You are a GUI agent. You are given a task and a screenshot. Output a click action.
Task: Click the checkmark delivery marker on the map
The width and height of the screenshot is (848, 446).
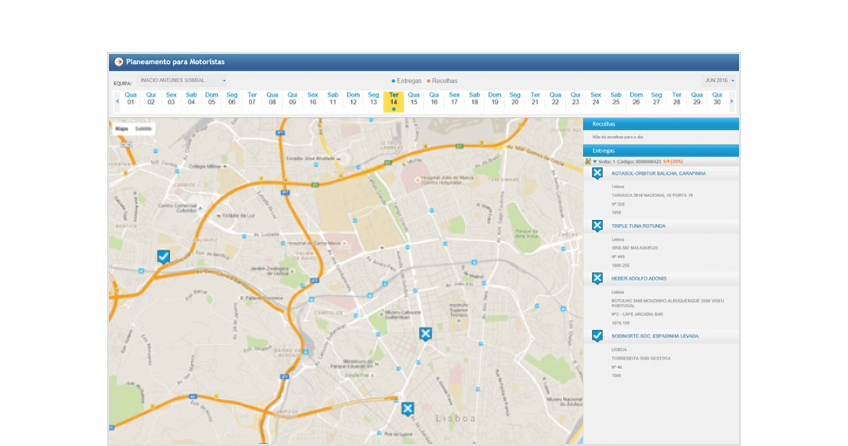163,257
